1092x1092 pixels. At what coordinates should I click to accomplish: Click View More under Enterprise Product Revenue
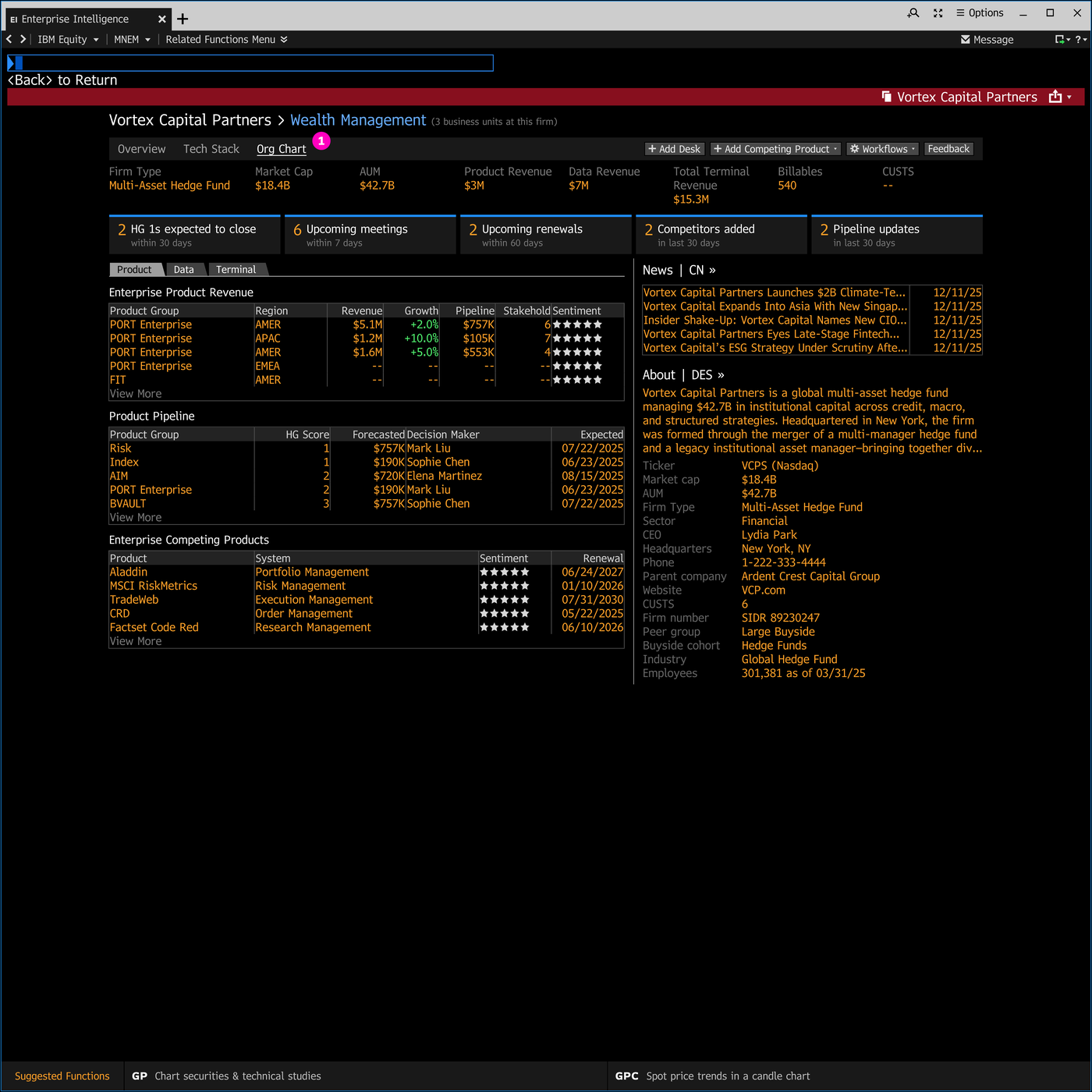pyautogui.click(x=136, y=394)
